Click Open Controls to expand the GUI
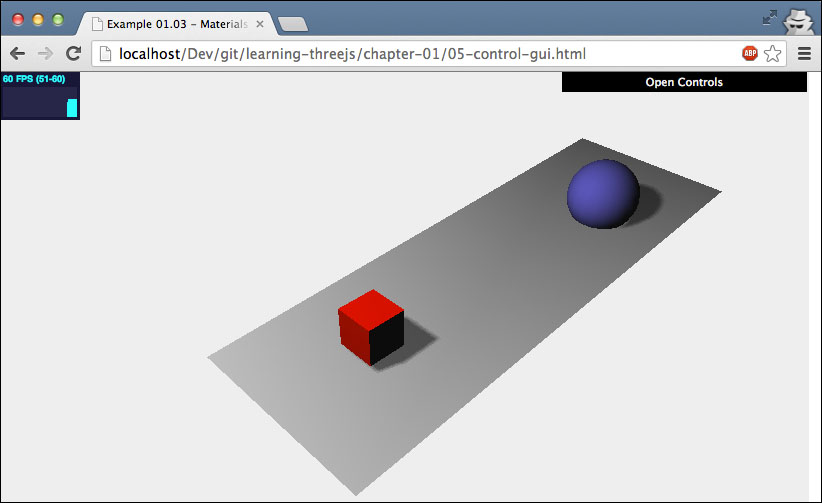 (x=684, y=82)
